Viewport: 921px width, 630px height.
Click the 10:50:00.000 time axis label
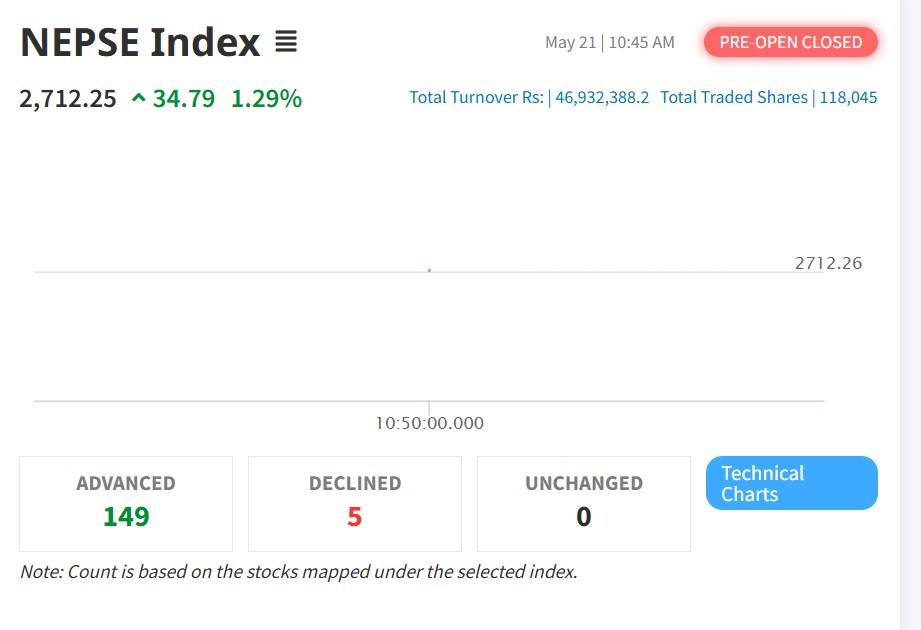tap(429, 423)
